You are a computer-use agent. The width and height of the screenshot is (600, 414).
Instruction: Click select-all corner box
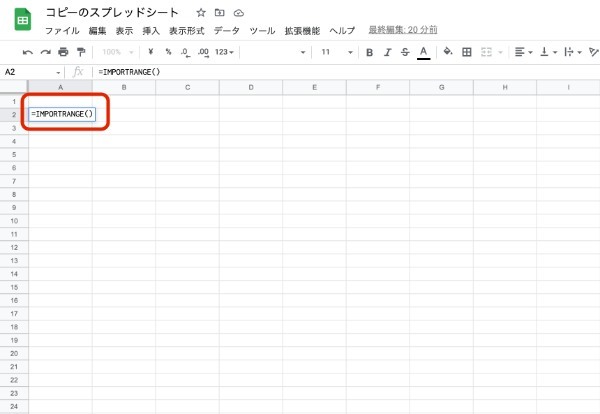coord(14,87)
